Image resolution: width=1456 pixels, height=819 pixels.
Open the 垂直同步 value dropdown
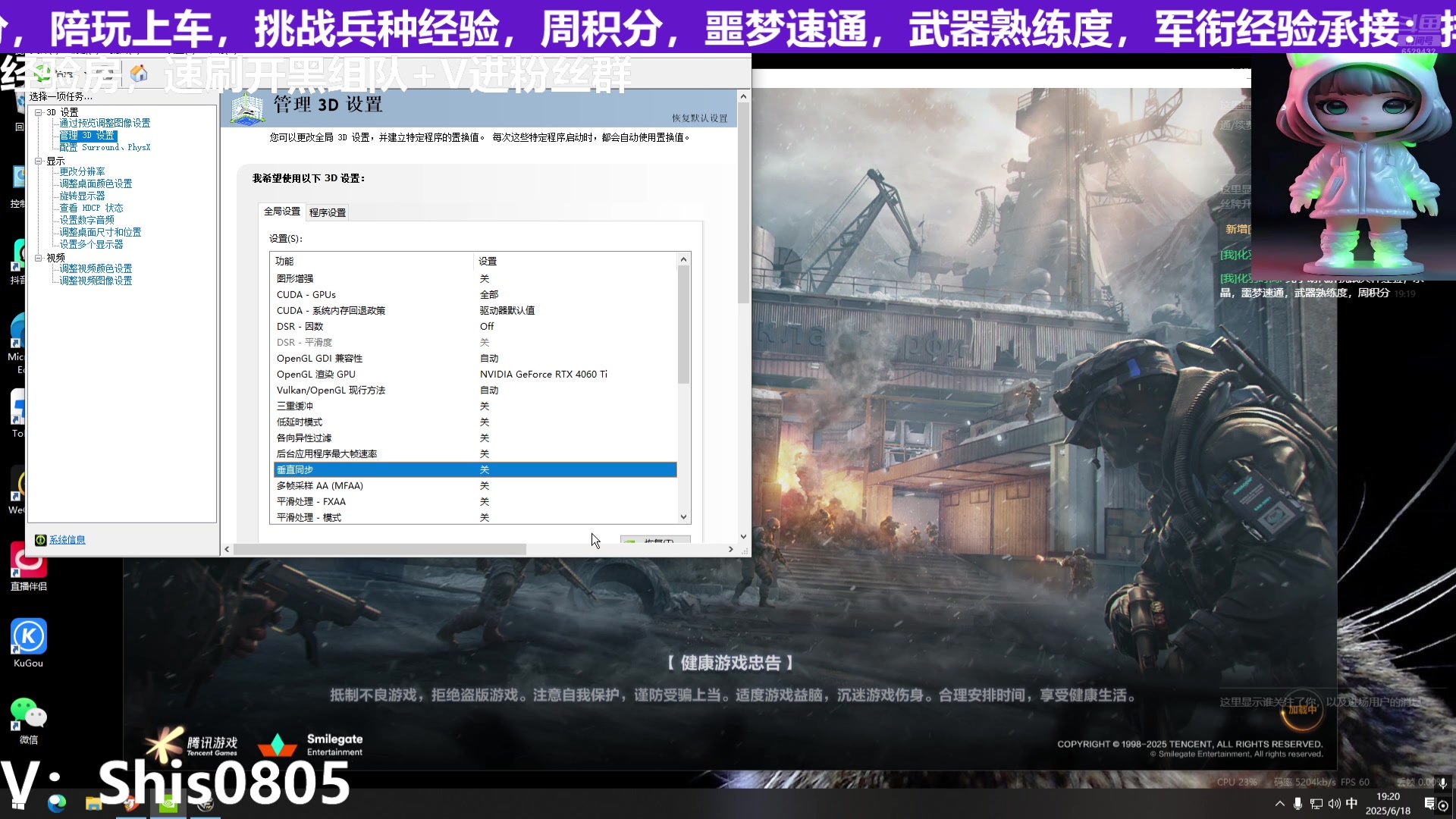coord(576,469)
